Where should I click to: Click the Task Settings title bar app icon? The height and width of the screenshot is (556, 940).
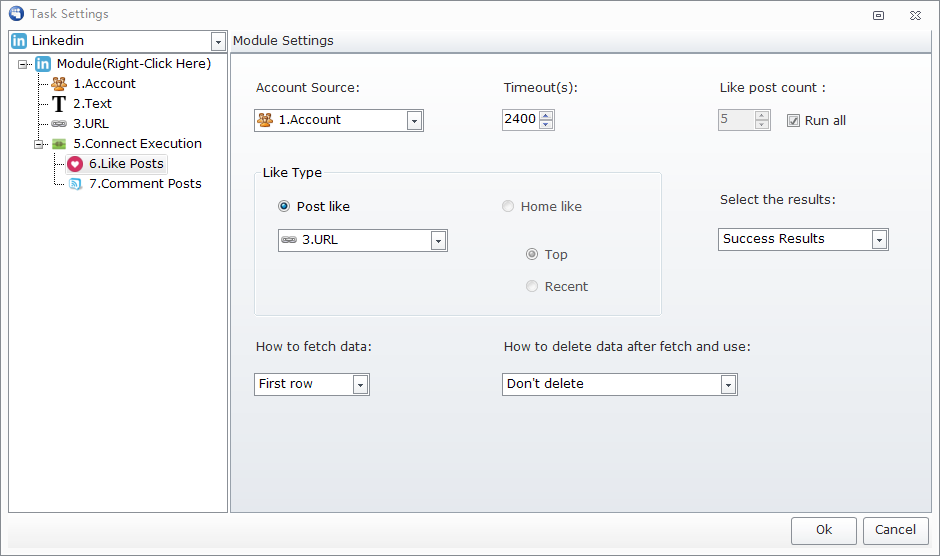[16, 14]
